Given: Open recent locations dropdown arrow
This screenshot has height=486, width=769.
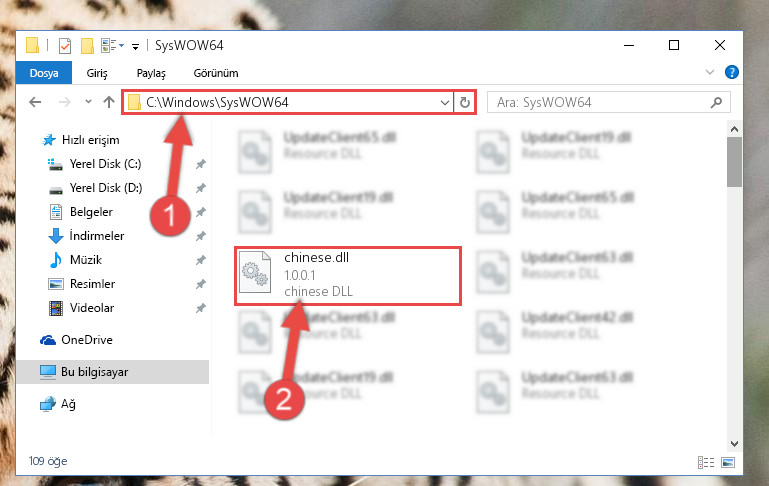Looking at the screenshot, I should click(x=88, y=102).
